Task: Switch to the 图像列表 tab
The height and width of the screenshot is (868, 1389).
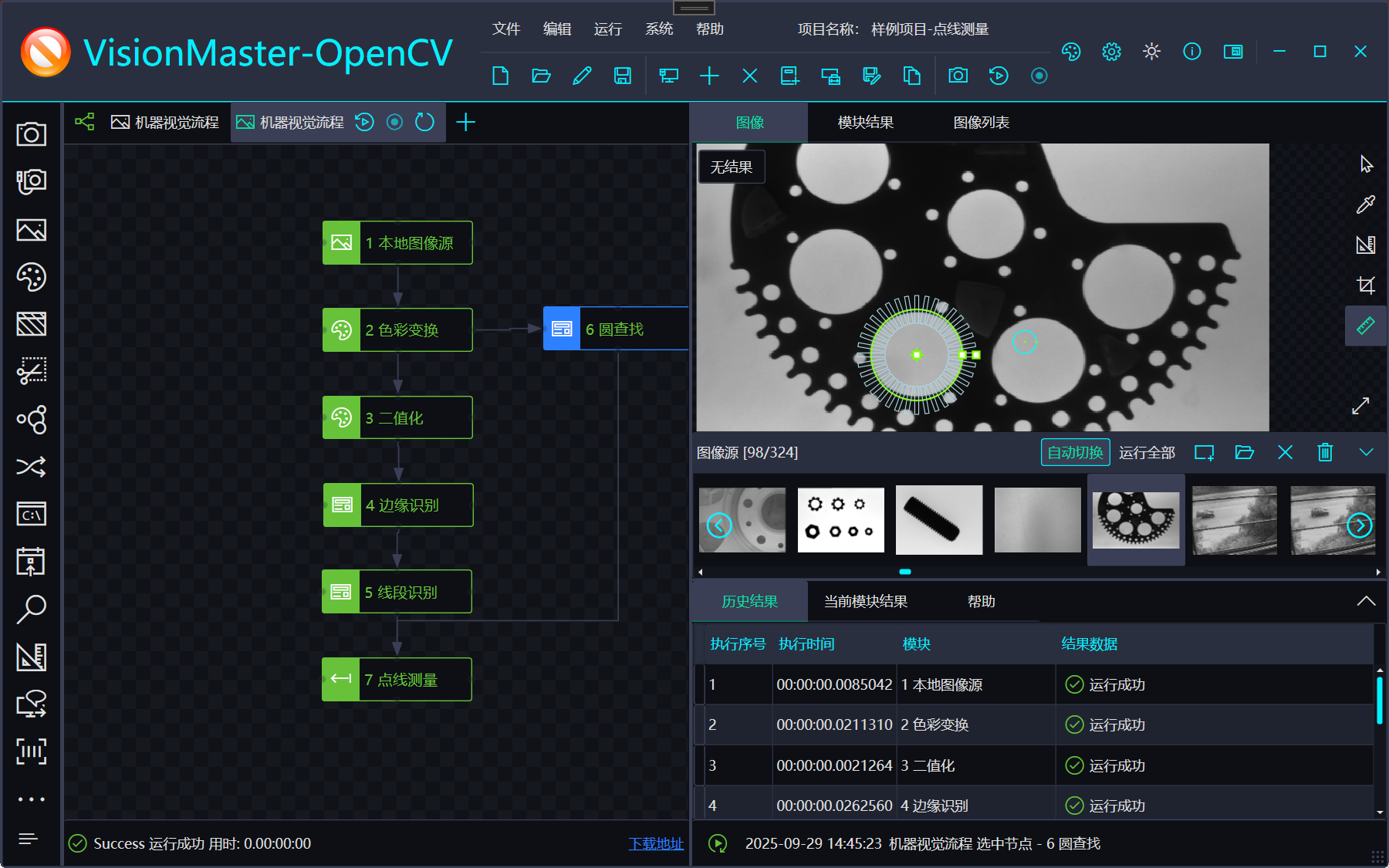Action: [982, 123]
